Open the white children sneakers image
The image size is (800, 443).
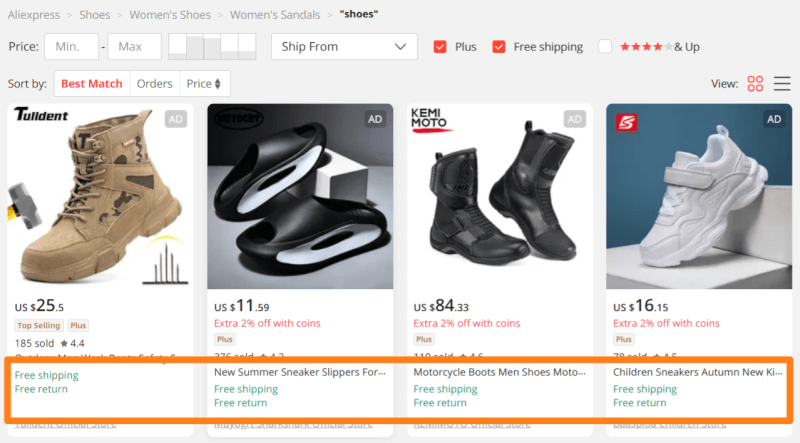coord(699,196)
